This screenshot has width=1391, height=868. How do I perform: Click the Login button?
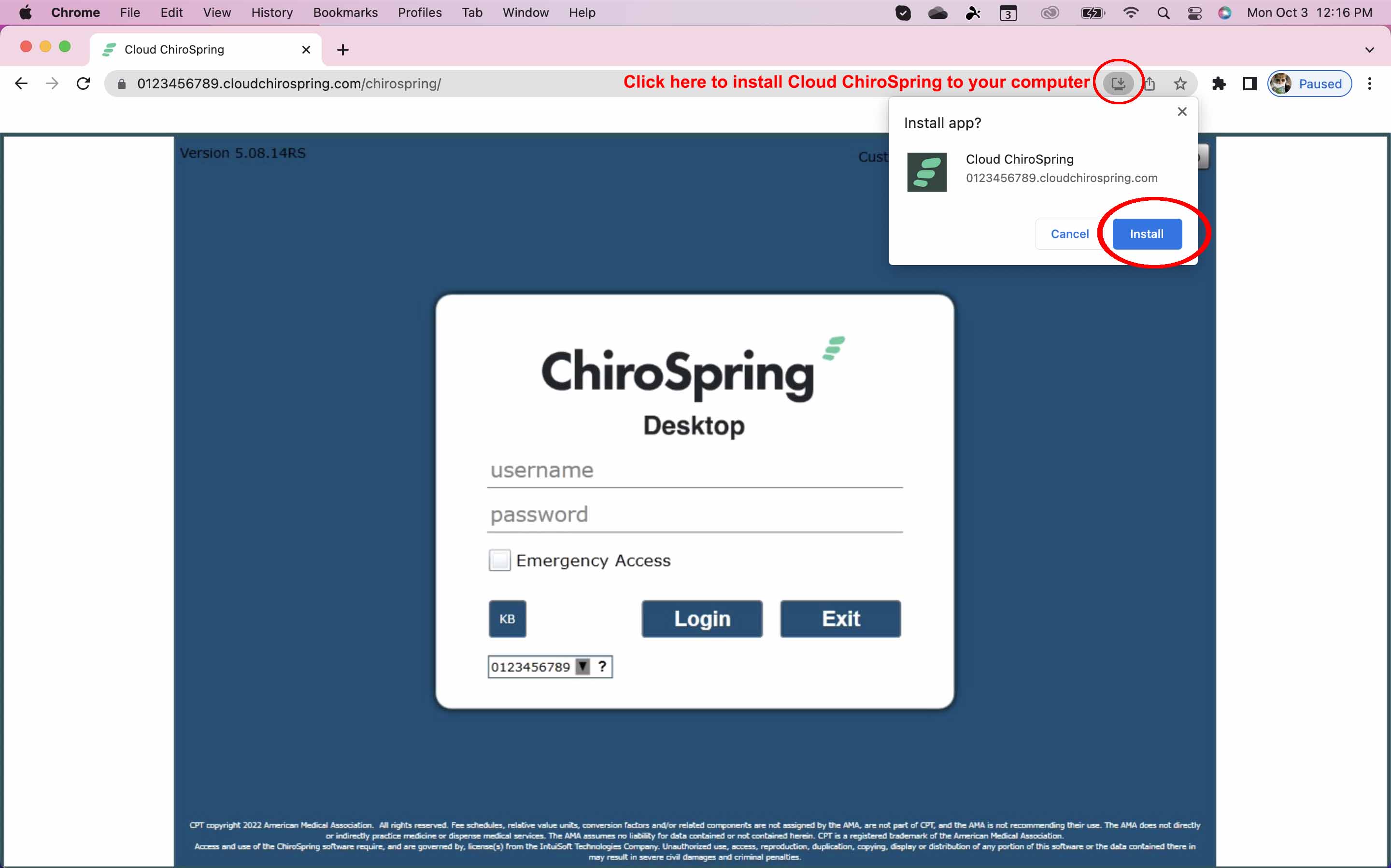(702, 619)
